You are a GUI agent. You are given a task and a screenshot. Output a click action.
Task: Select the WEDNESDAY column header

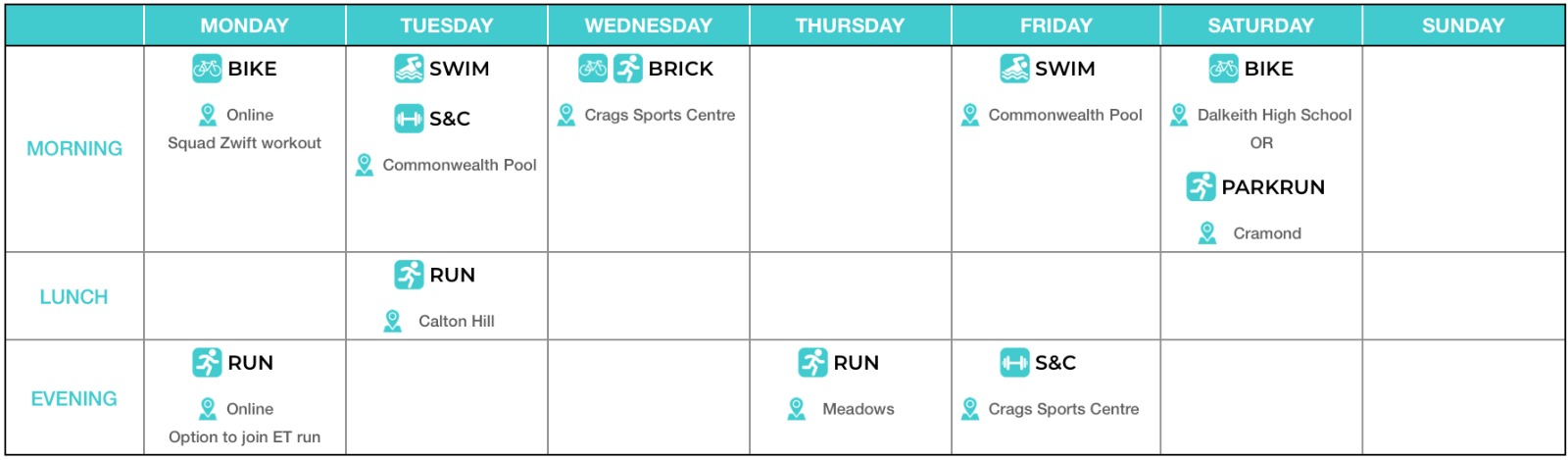click(649, 26)
